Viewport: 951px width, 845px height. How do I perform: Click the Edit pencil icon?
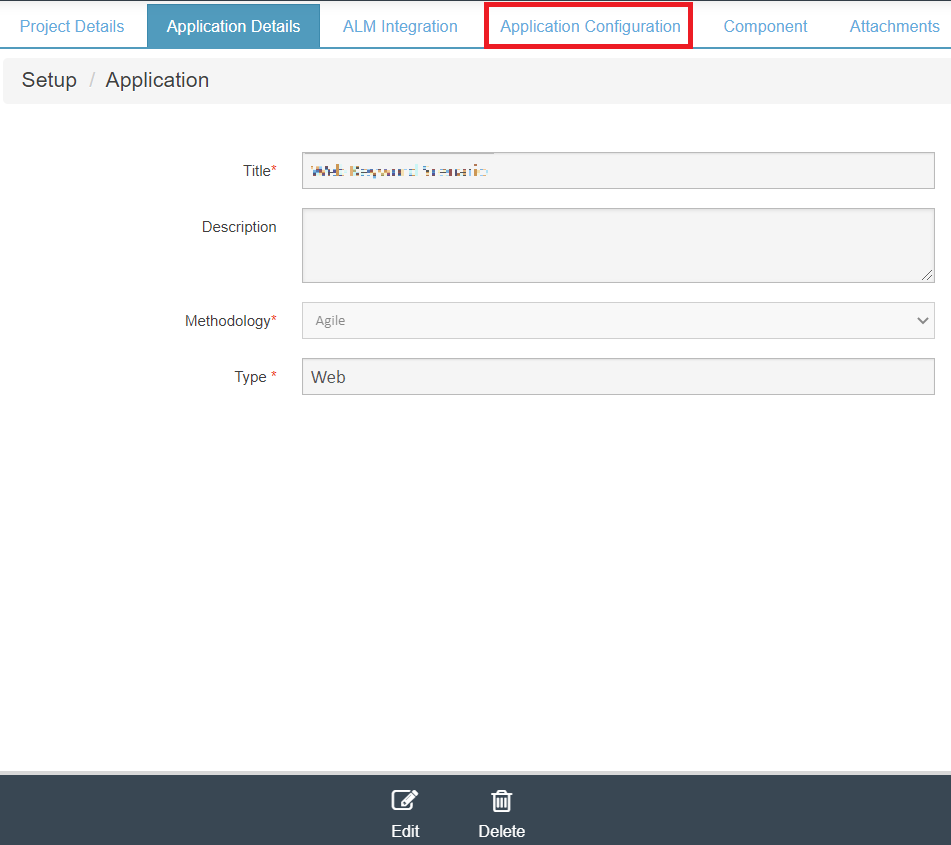[x=405, y=800]
